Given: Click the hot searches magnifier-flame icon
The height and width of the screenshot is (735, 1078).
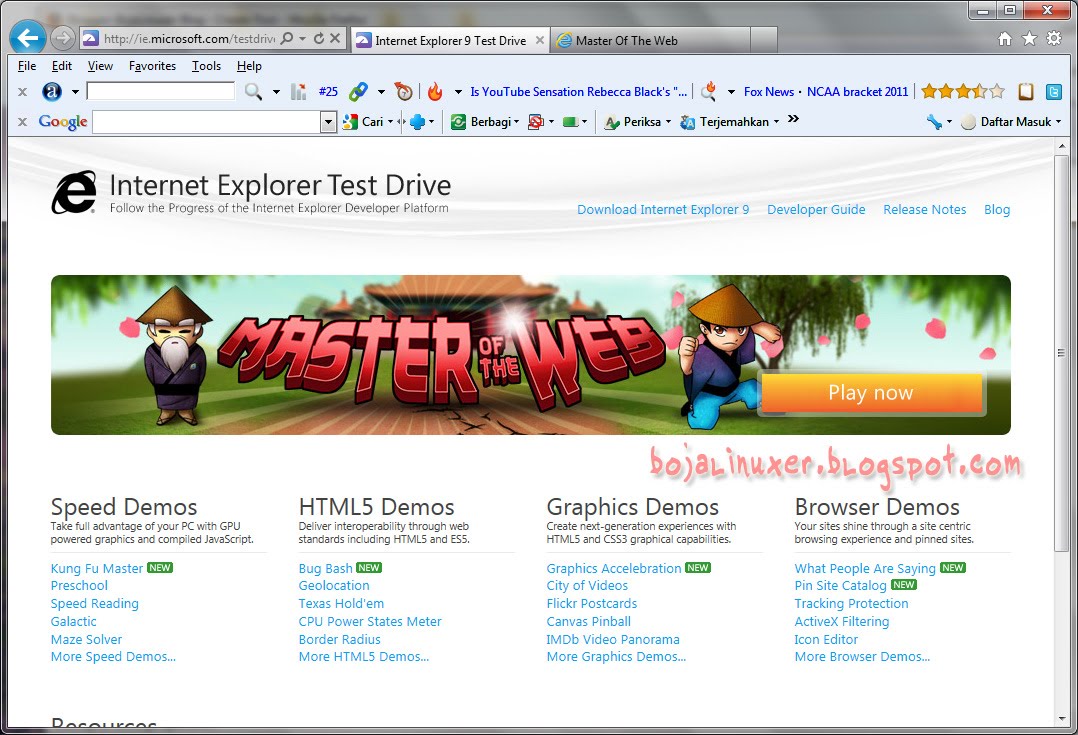Looking at the screenshot, I should [x=708, y=91].
